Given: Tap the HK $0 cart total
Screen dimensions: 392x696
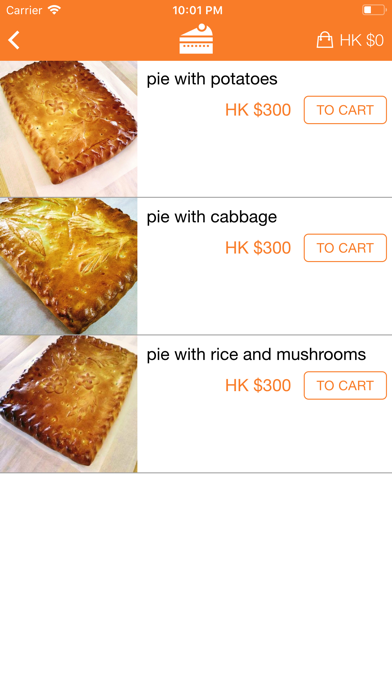Looking at the screenshot, I should [x=361, y=40].
